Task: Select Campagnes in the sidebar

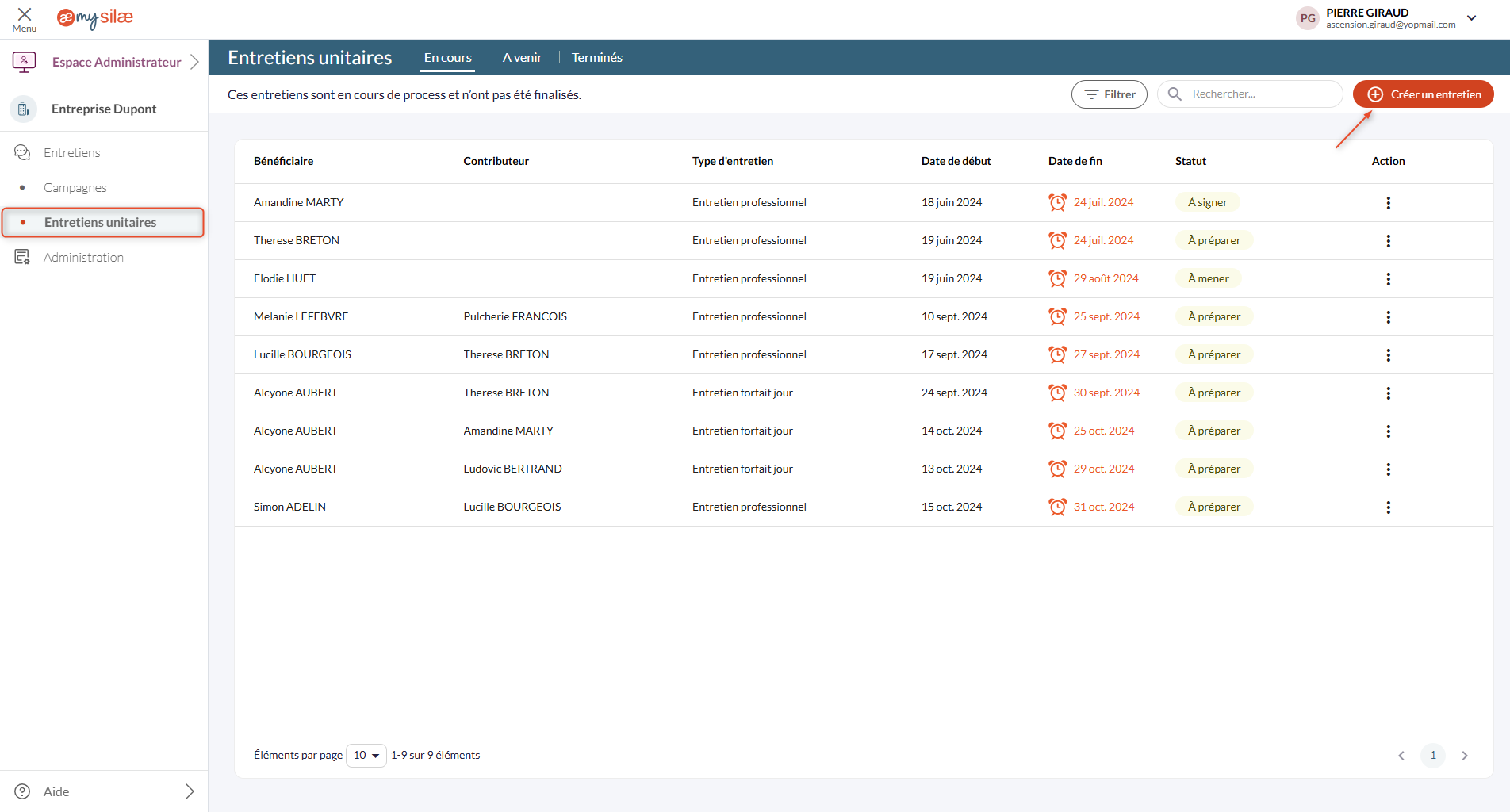Action: coord(75,188)
